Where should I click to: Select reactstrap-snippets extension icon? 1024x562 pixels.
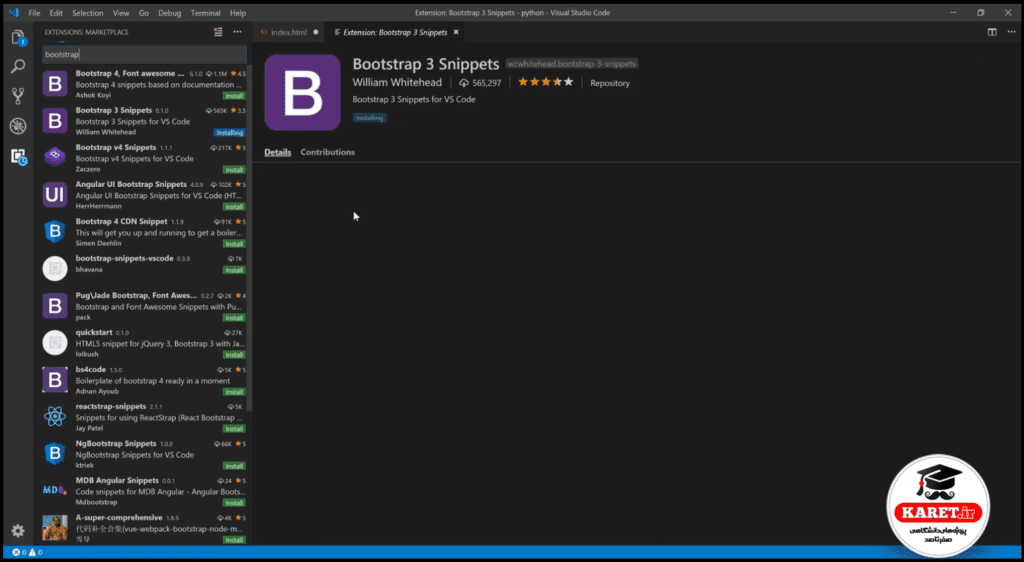click(55, 416)
